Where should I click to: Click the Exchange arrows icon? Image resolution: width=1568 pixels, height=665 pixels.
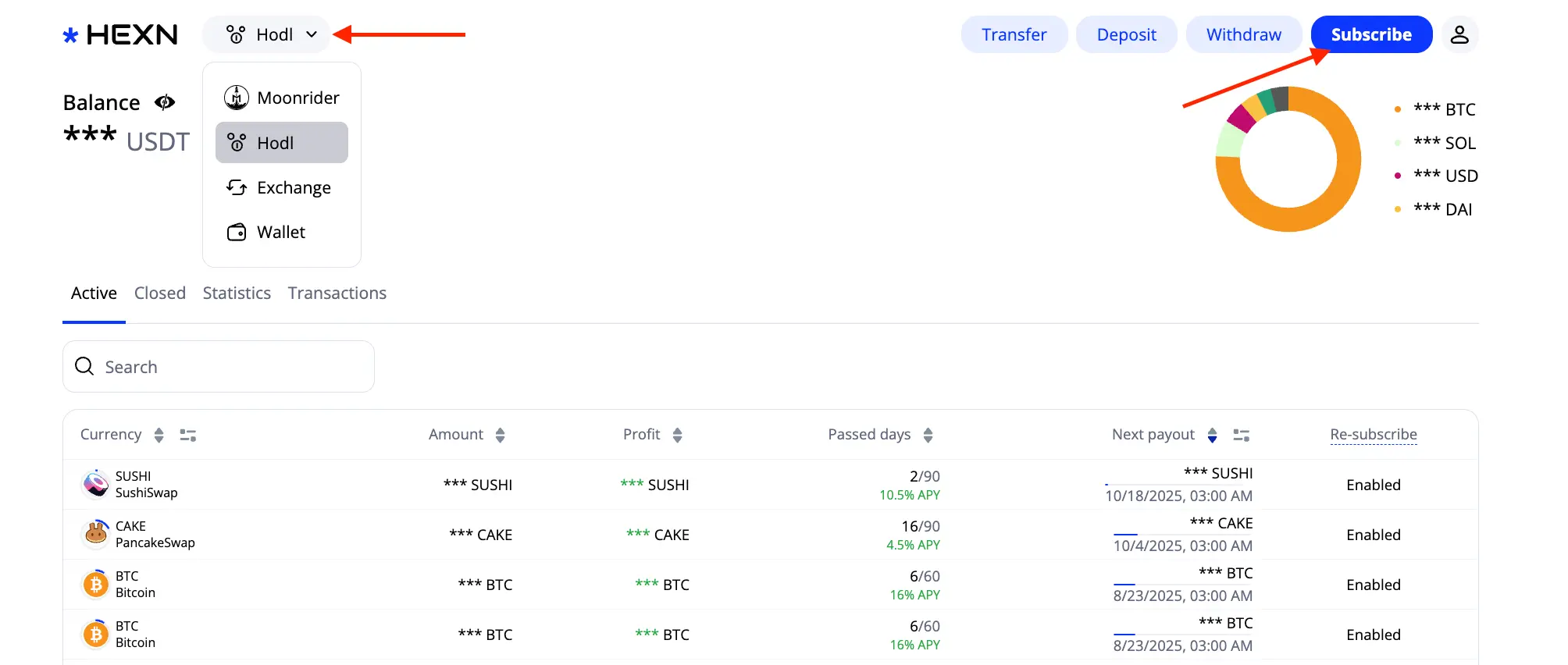tap(237, 187)
